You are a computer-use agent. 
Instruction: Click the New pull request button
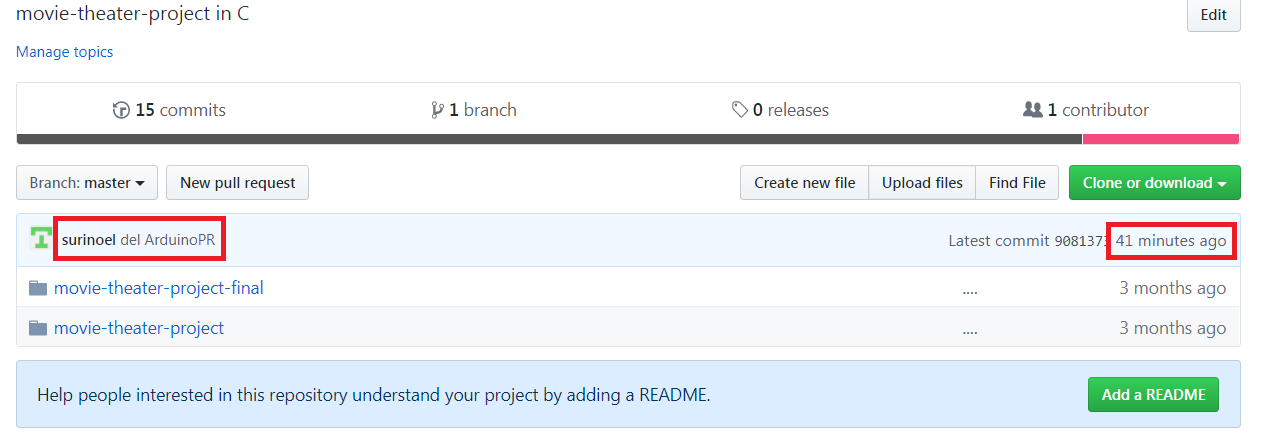click(238, 183)
